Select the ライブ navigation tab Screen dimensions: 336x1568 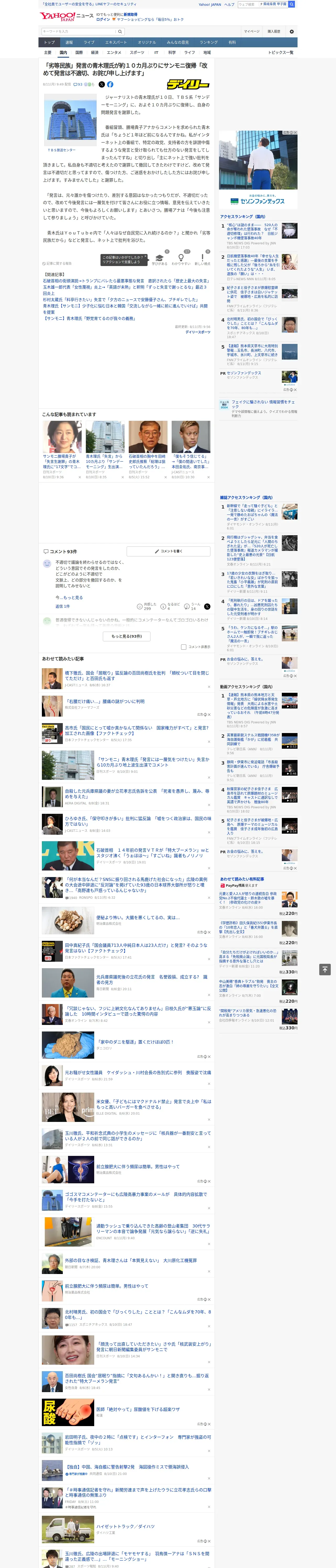[89, 43]
